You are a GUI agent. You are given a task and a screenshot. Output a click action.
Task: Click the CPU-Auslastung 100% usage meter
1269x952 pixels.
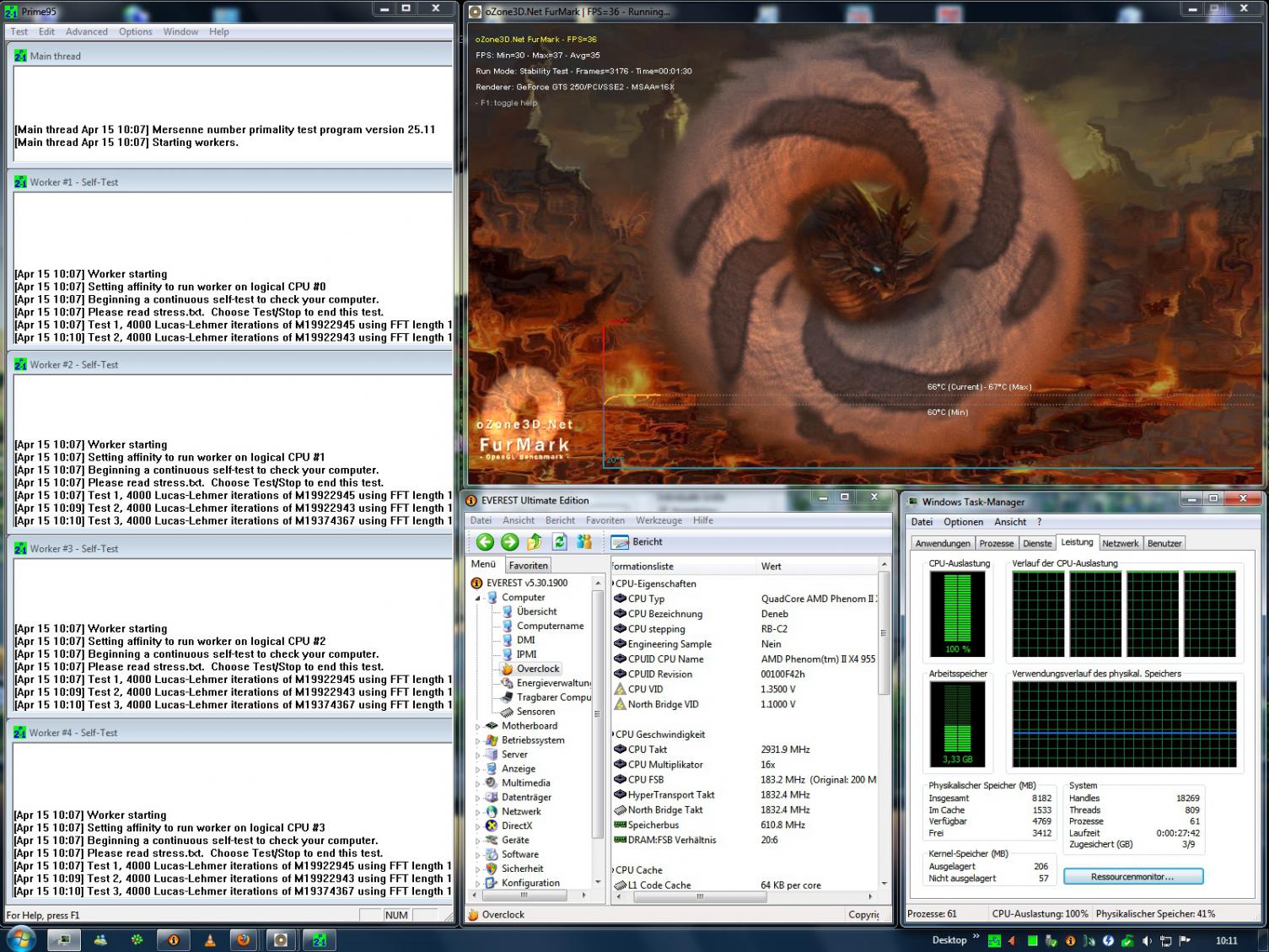point(957,614)
